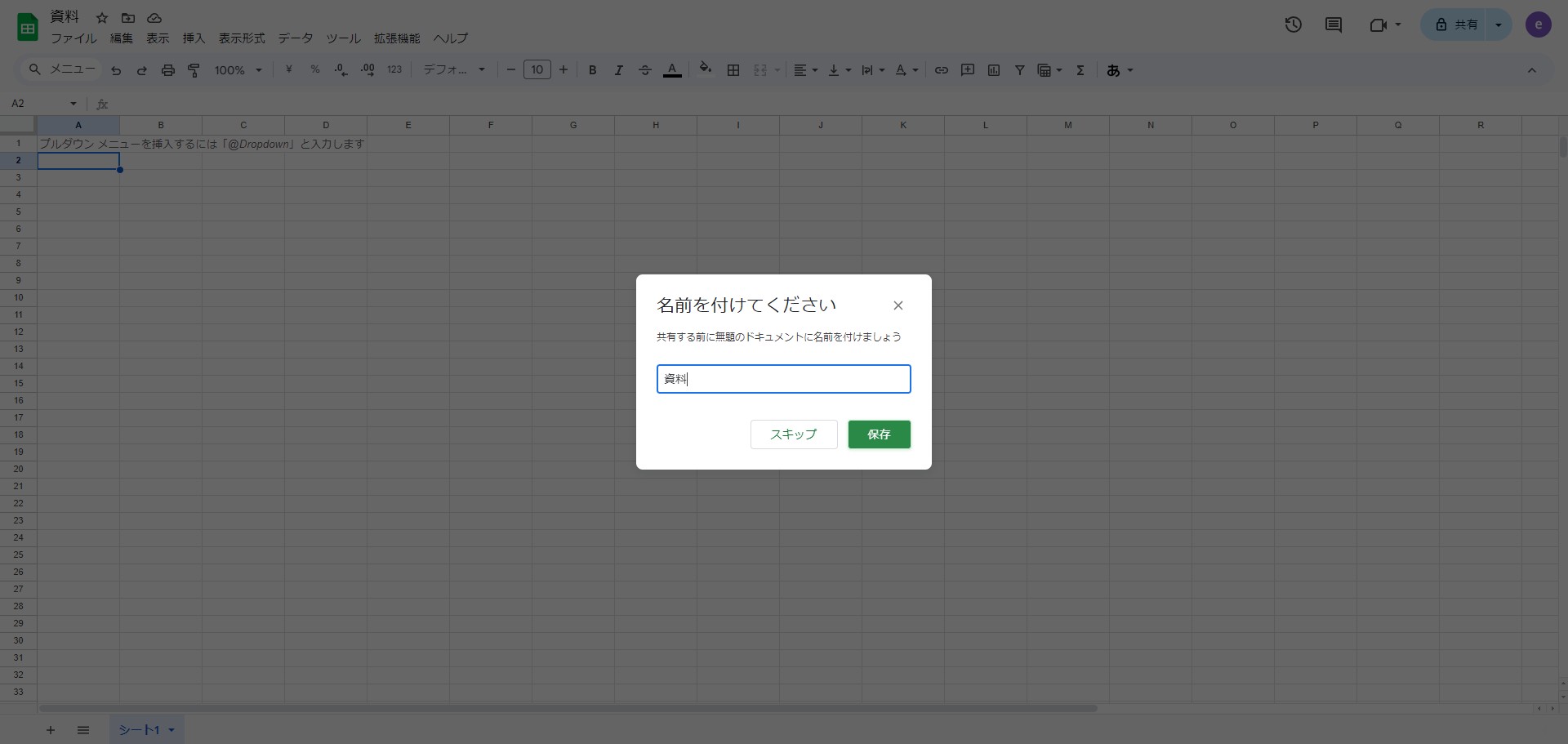Open the font family dropdown
This screenshot has width=1568, height=744.
pyautogui.click(x=454, y=70)
